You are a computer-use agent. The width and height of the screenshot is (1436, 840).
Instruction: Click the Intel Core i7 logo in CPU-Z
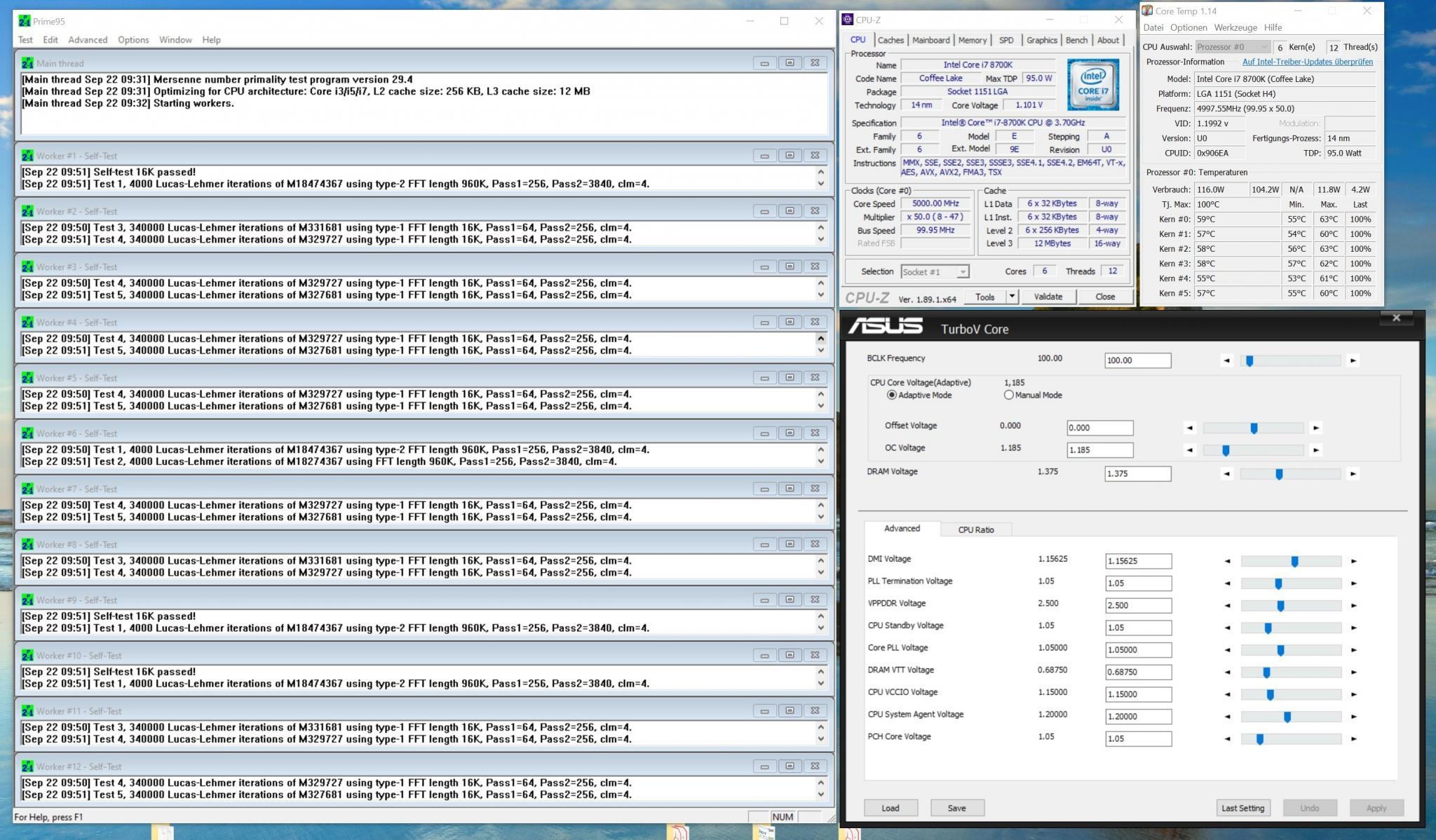[1093, 85]
